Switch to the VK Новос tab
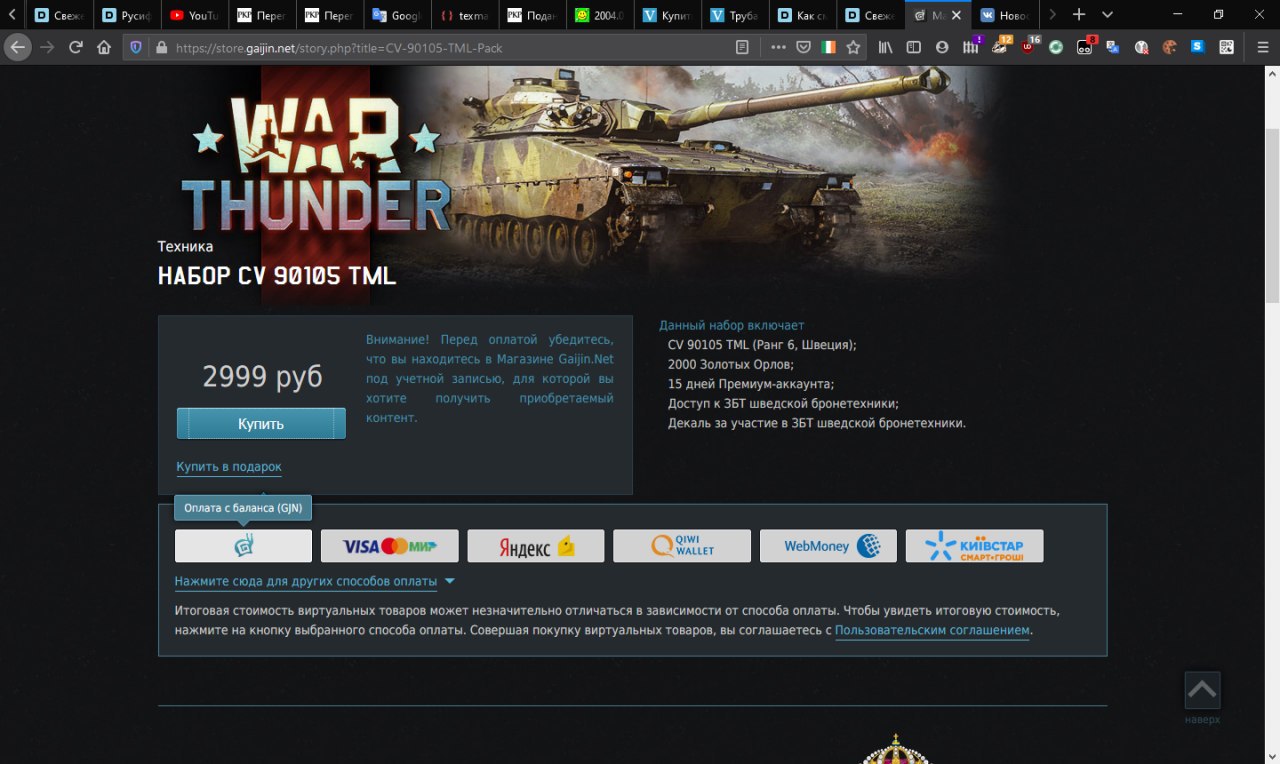 (x=1007, y=15)
